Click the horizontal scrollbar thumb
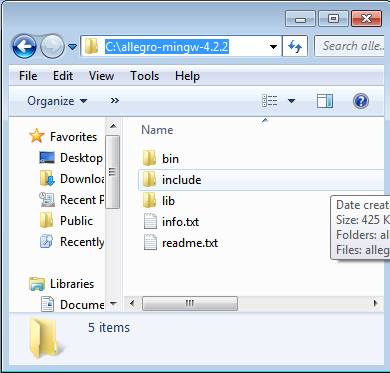This screenshot has width=390, height=373. pyautogui.click(x=190, y=303)
